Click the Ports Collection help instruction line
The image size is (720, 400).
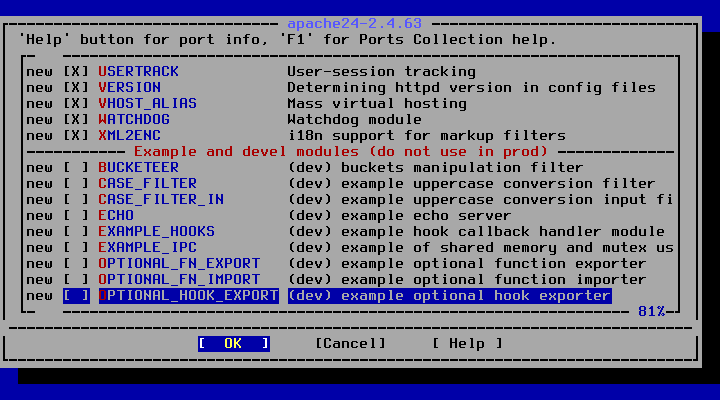click(x=287, y=40)
